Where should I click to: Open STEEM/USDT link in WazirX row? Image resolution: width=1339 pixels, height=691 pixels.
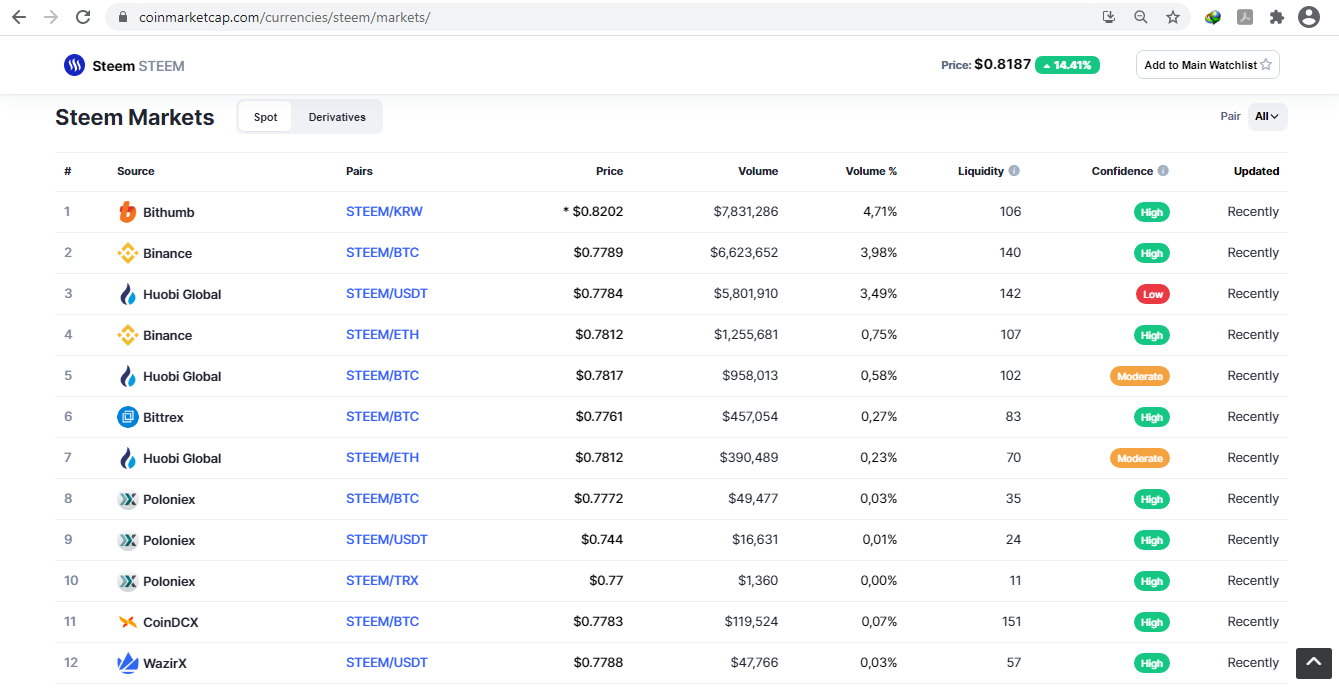point(387,663)
